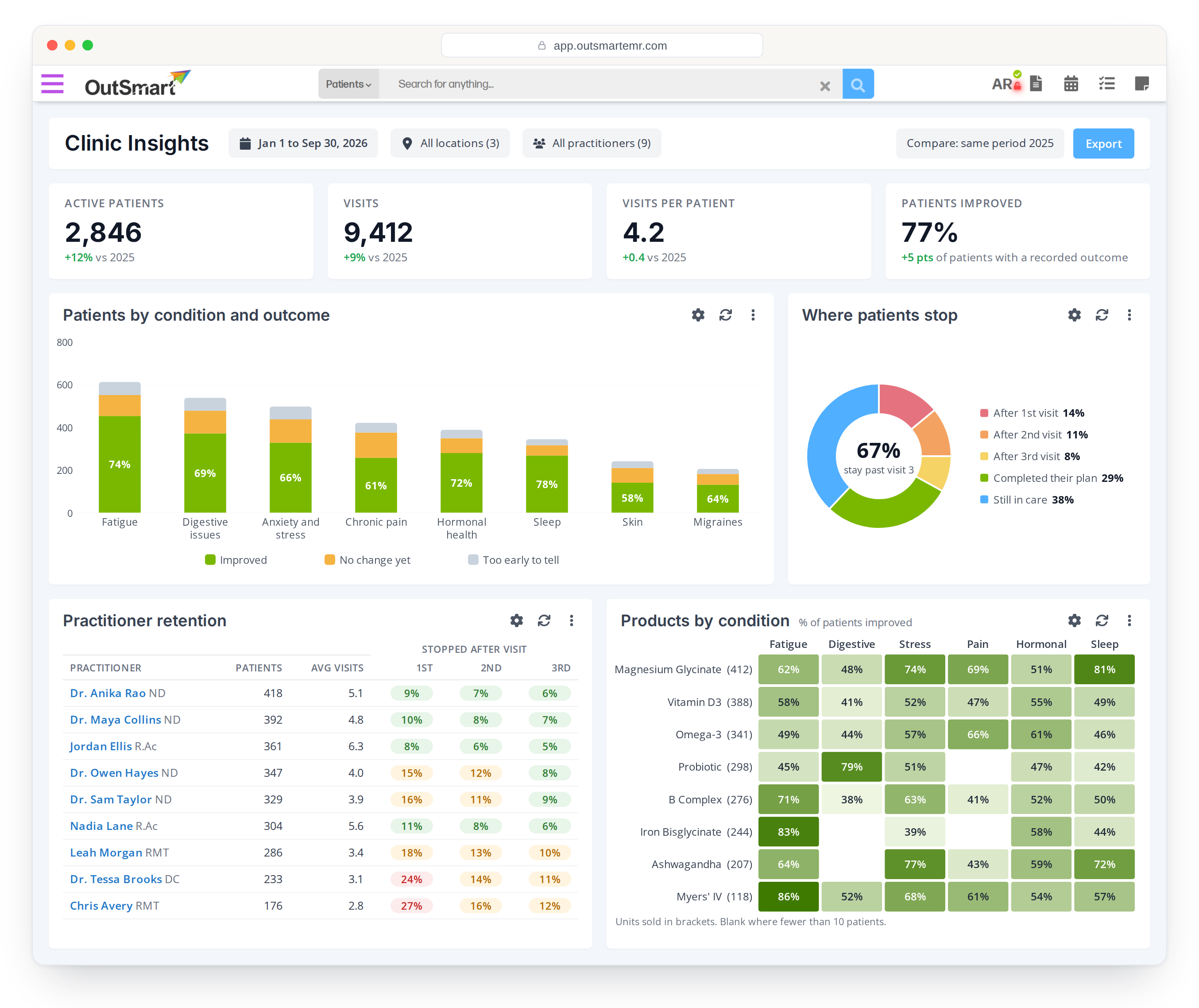This screenshot has width=1199, height=1008.
Task: Open settings gear for Products by condition
Action: click(1074, 620)
